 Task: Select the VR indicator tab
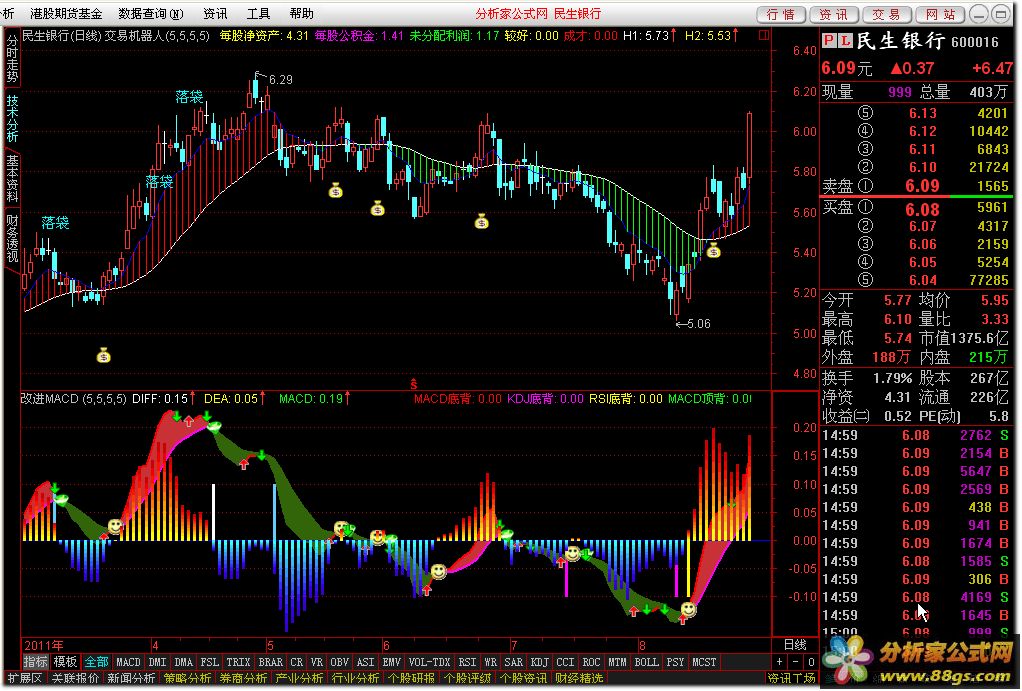tap(317, 662)
